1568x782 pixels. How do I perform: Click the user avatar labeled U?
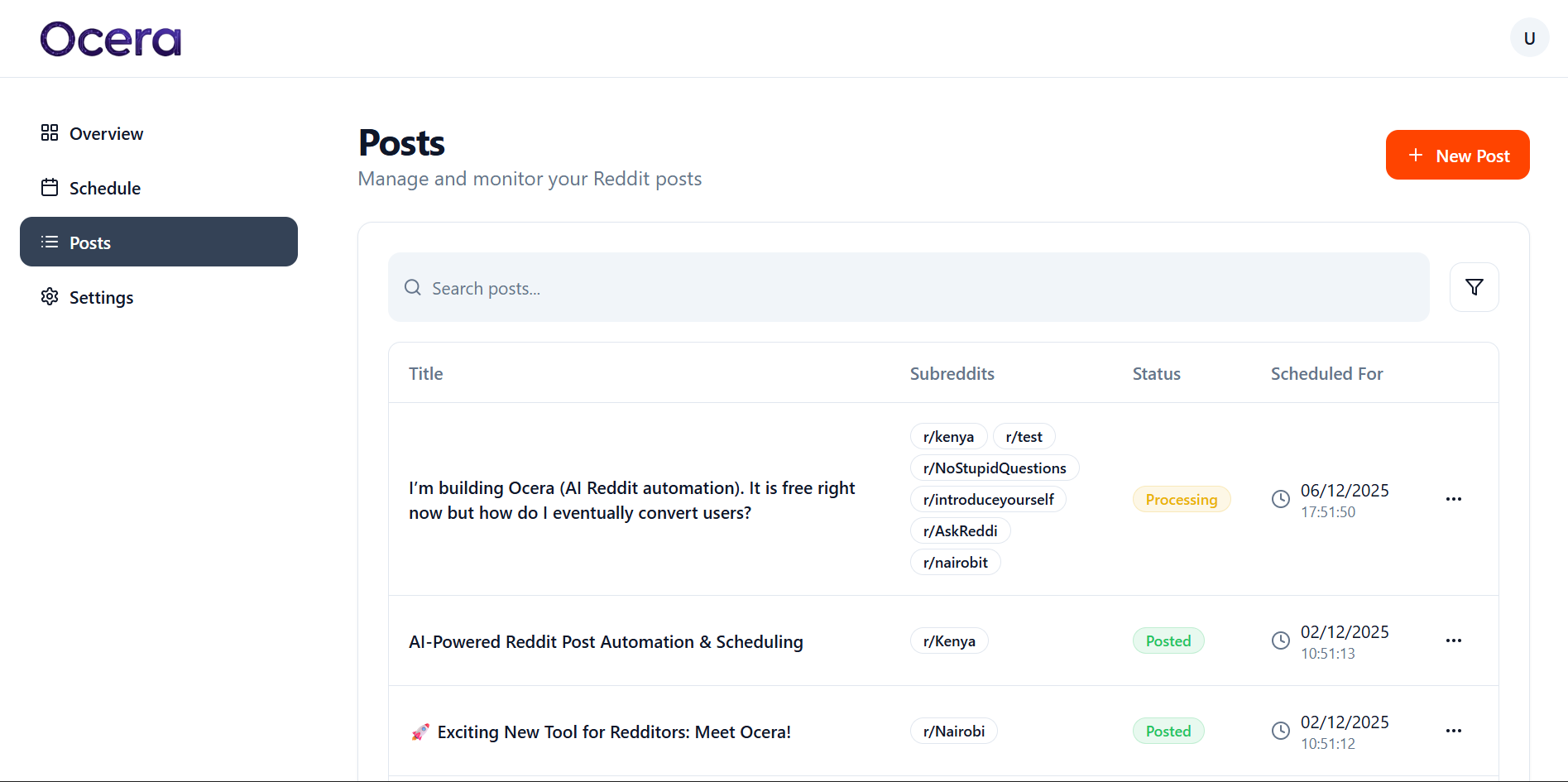1529,37
